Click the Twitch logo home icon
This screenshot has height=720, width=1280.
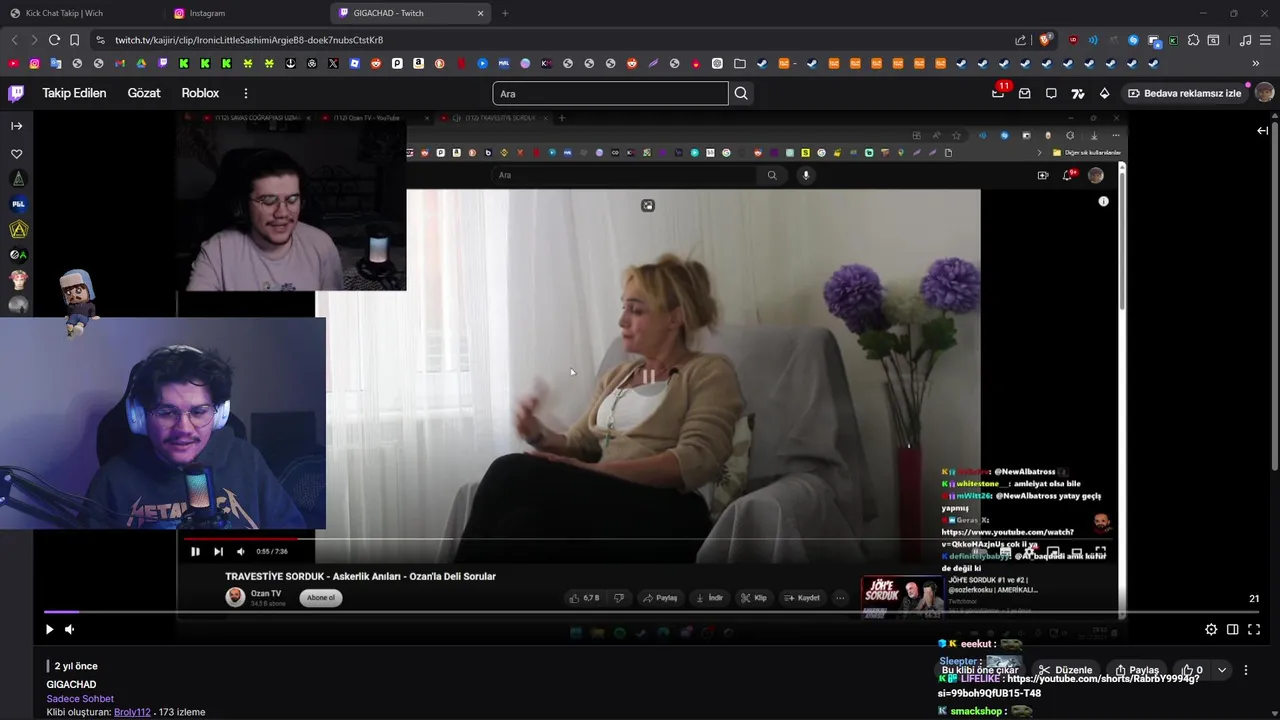[16, 93]
